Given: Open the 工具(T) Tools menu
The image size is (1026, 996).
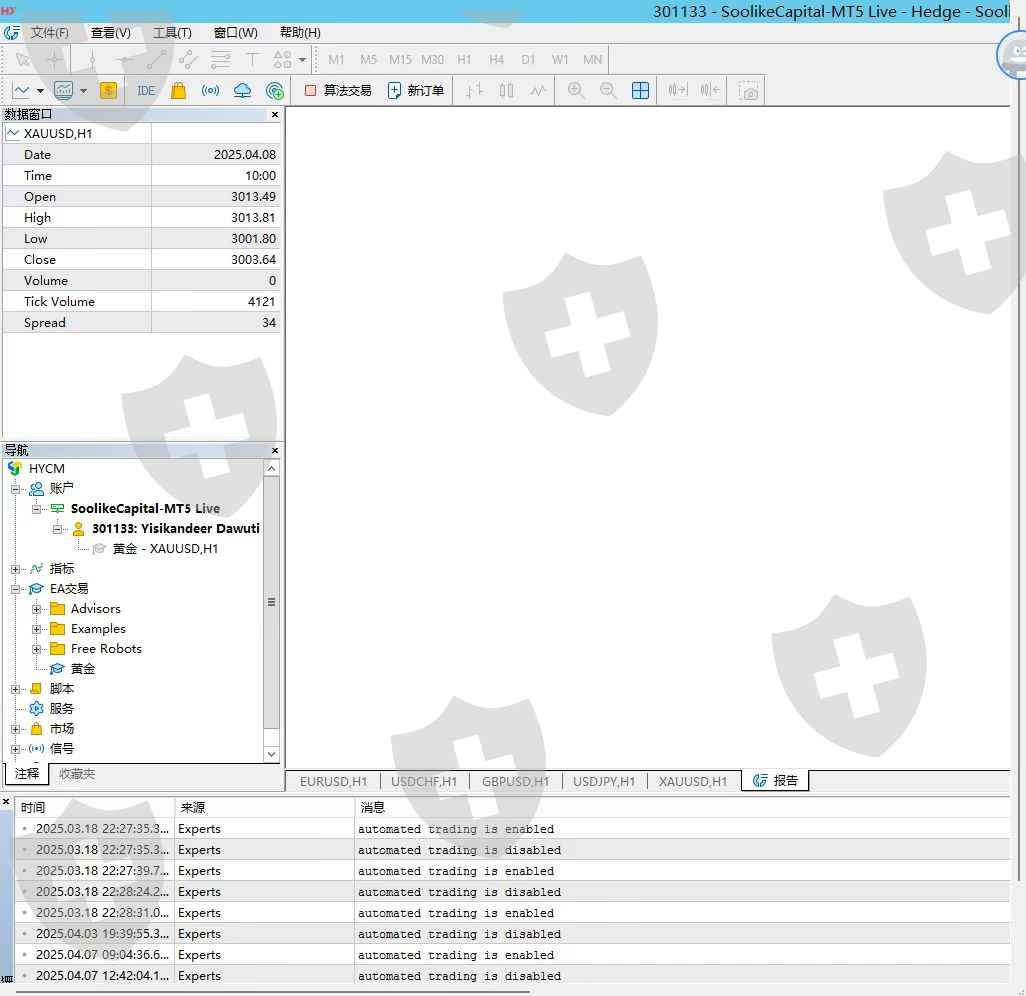Looking at the screenshot, I should tap(172, 32).
